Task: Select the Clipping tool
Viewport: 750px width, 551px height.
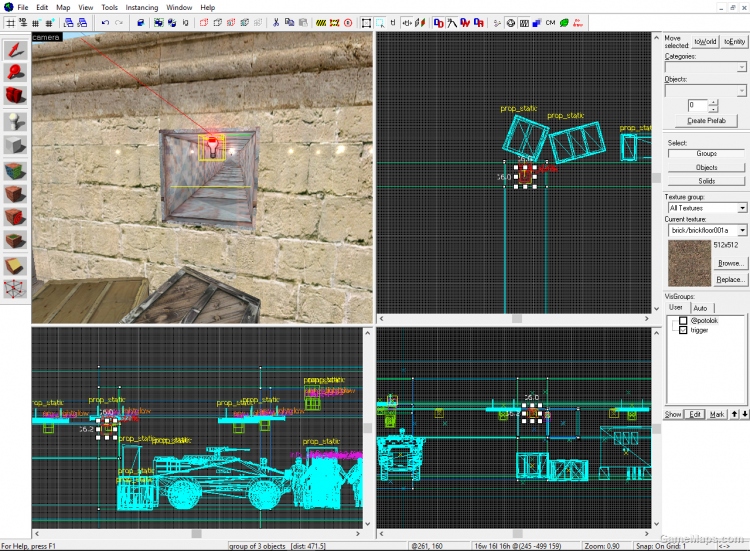Action: pyautogui.click(x=15, y=266)
